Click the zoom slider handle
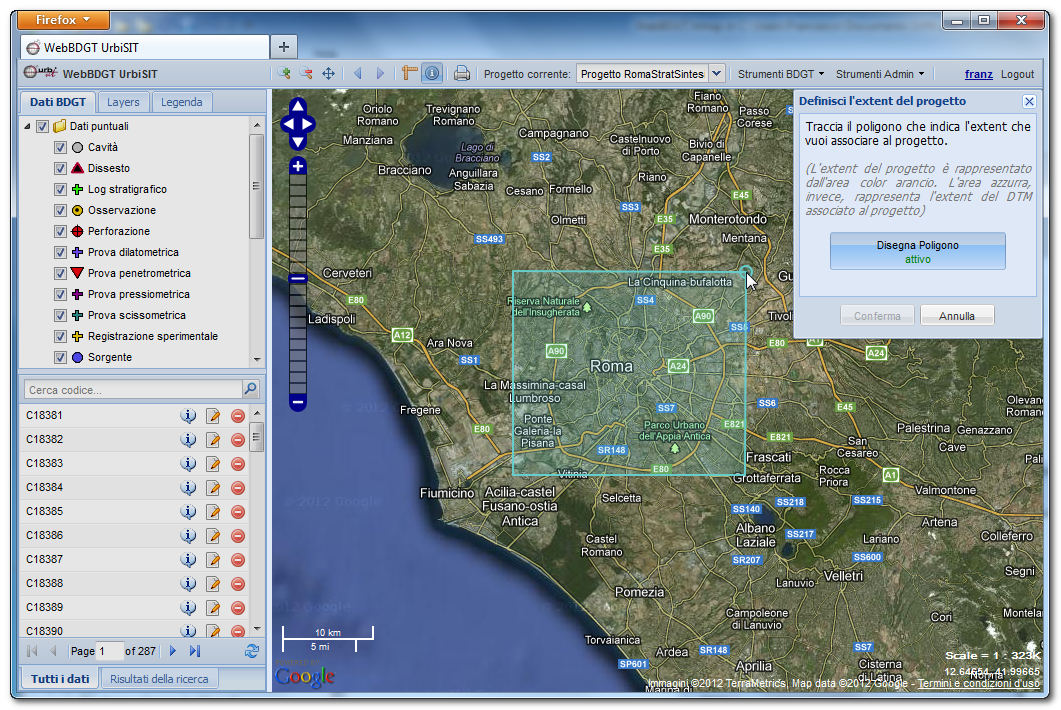This screenshot has width=1061, height=710. 298,278
